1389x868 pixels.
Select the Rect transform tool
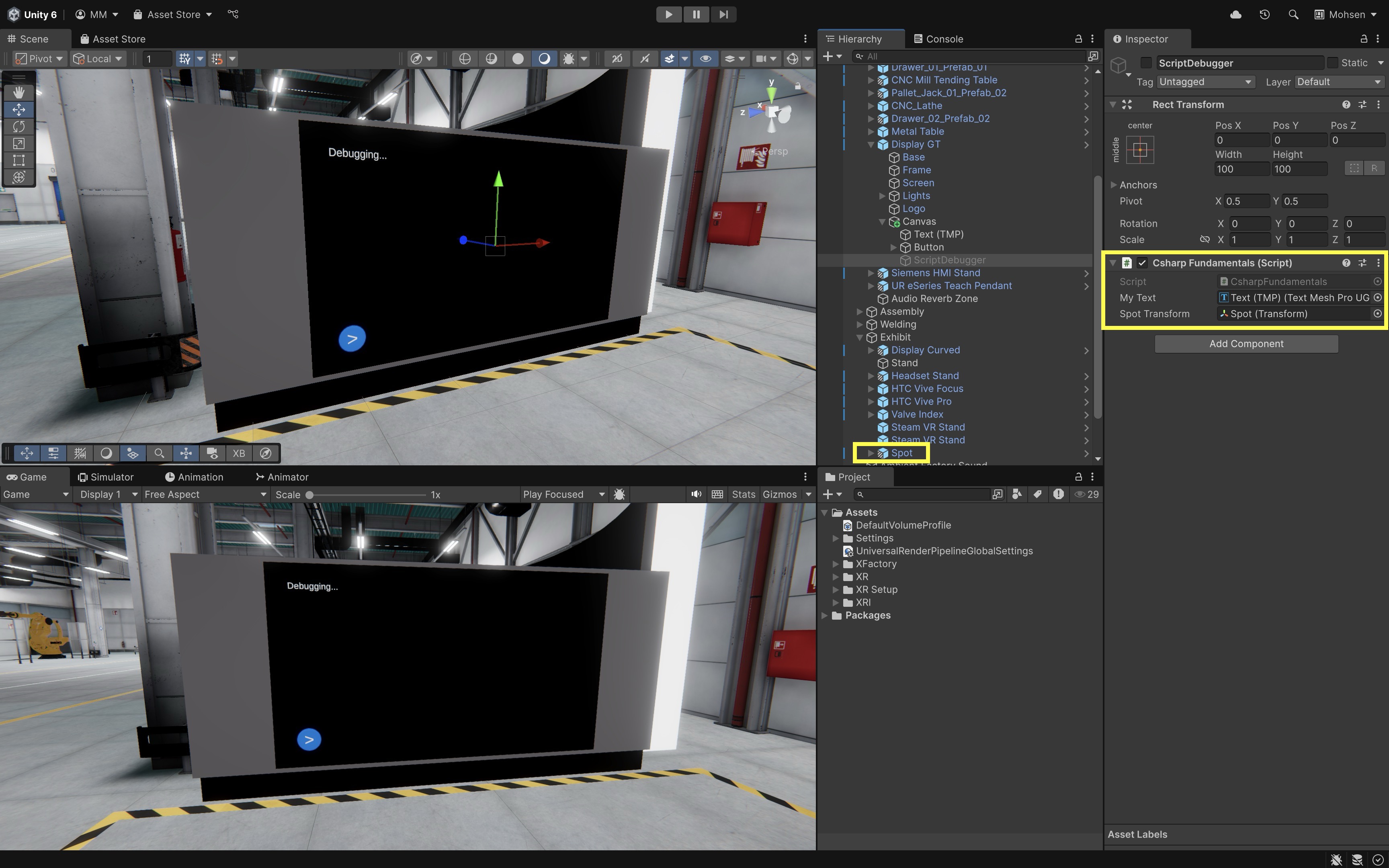coord(18,160)
